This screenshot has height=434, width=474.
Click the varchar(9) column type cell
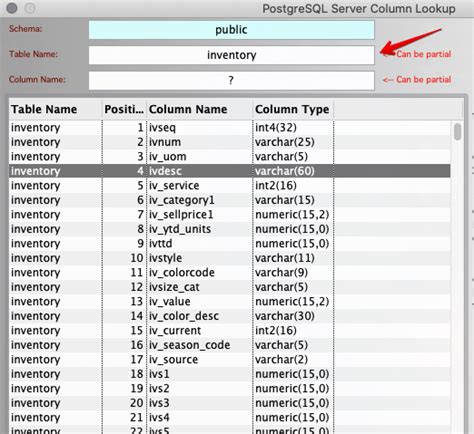(x=293, y=272)
